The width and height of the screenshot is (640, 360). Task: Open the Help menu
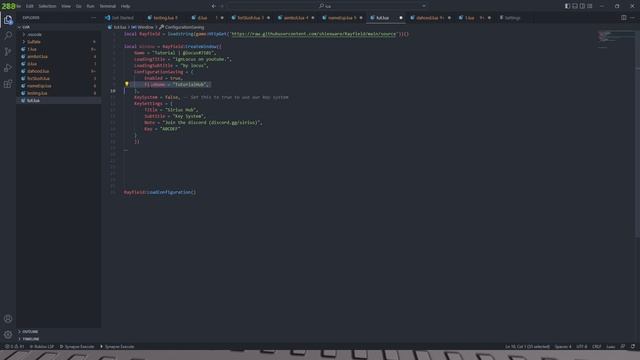tap(125, 6)
